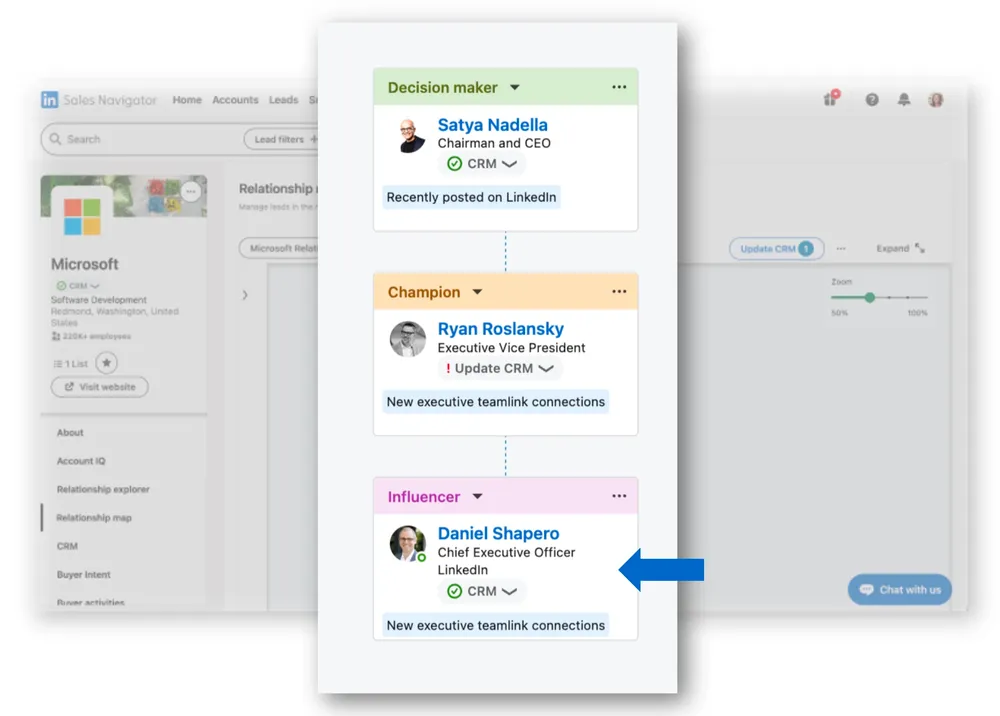Screen dimensions: 1000x716
Task: Open Daniel Shapero's profile link
Action: [498, 534]
